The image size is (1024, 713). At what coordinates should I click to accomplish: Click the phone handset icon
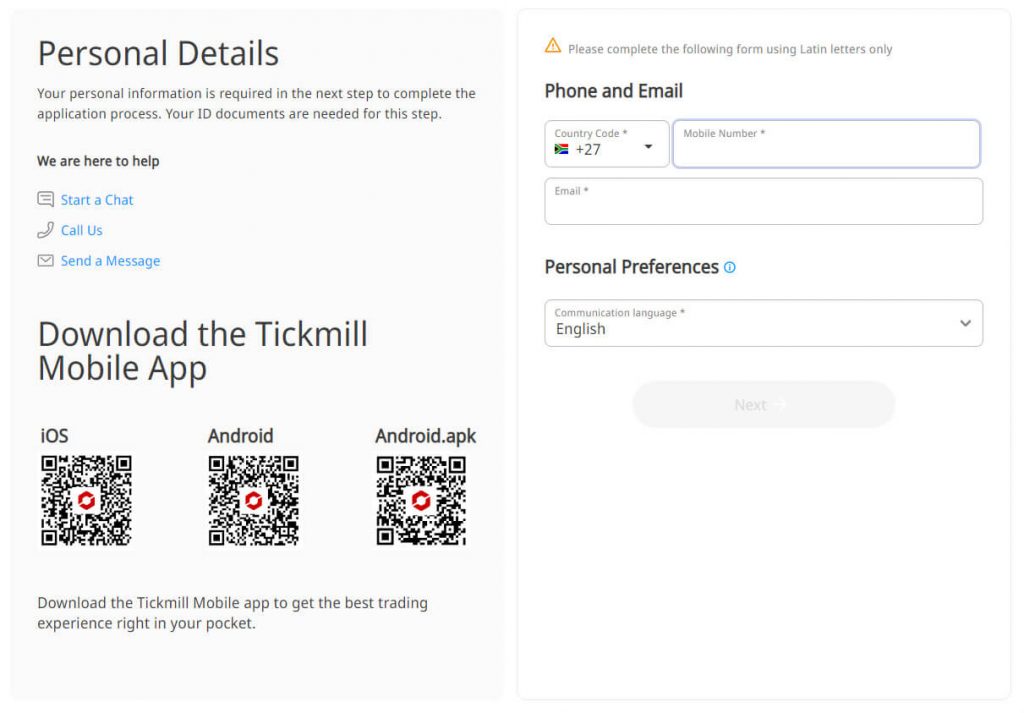coord(45,230)
